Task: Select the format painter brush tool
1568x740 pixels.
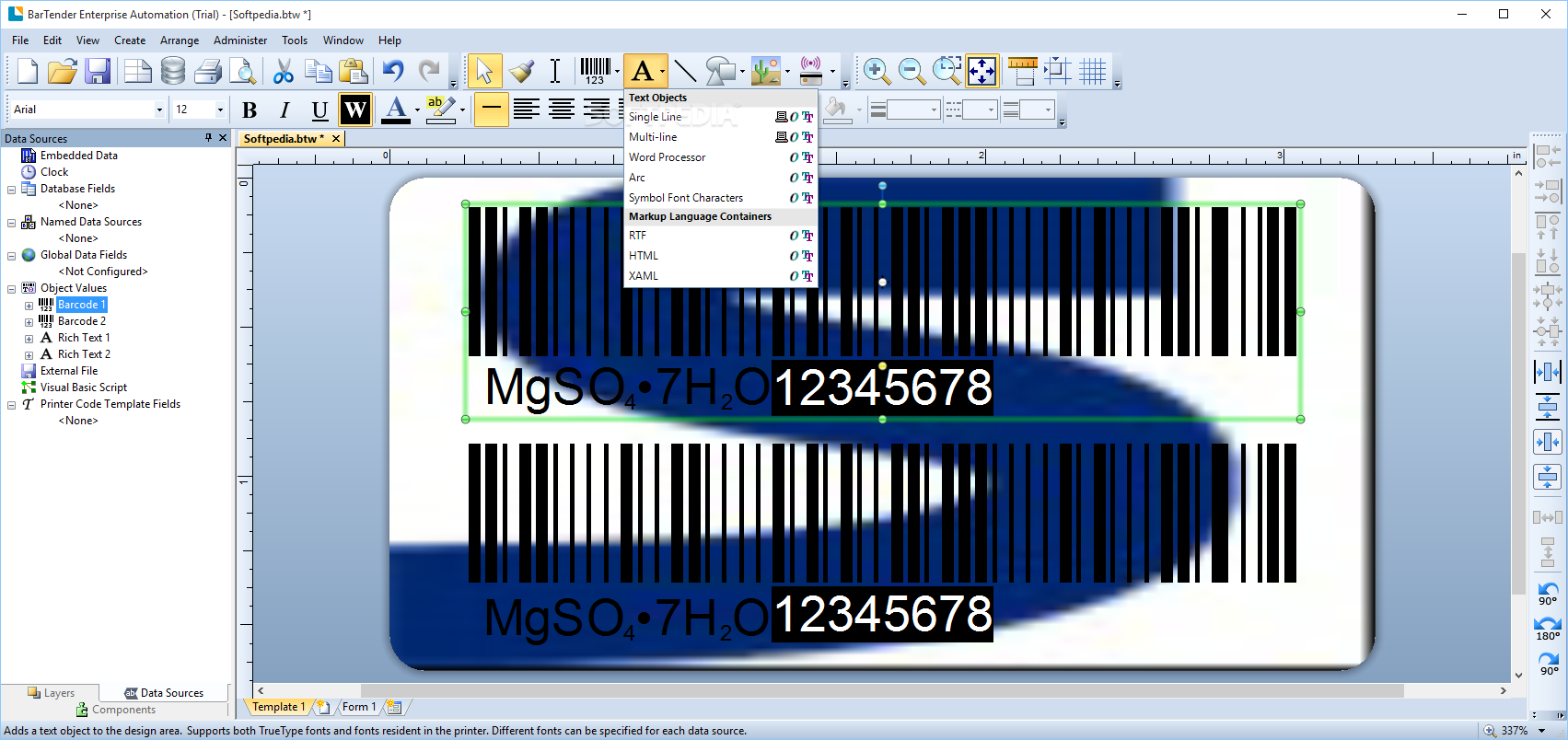Action: click(521, 71)
